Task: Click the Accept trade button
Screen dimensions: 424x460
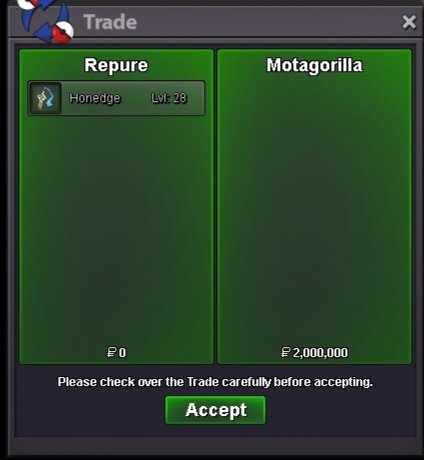Action: (216, 410)
